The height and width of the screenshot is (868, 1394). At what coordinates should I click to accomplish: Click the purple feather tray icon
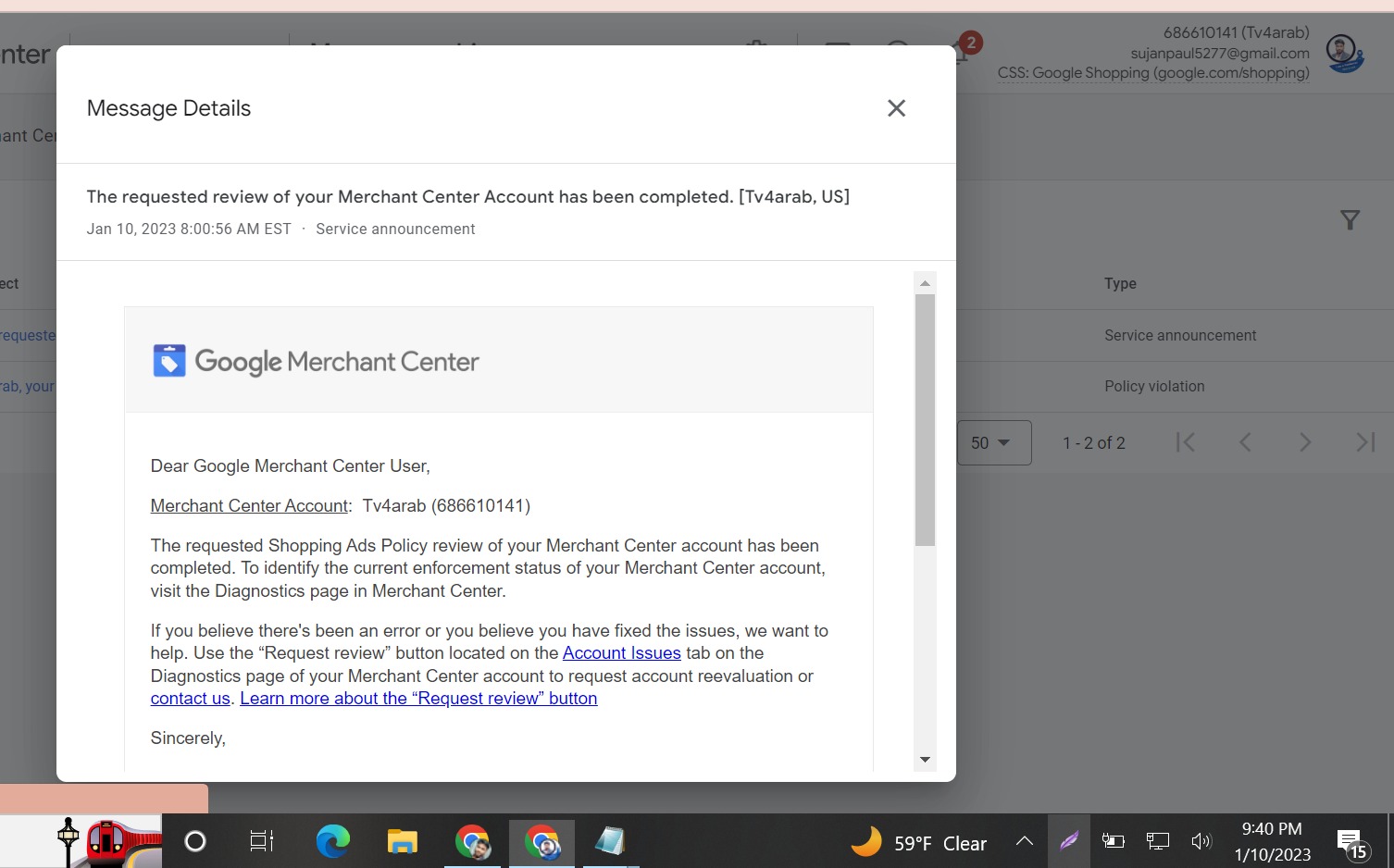[1069, 841]
